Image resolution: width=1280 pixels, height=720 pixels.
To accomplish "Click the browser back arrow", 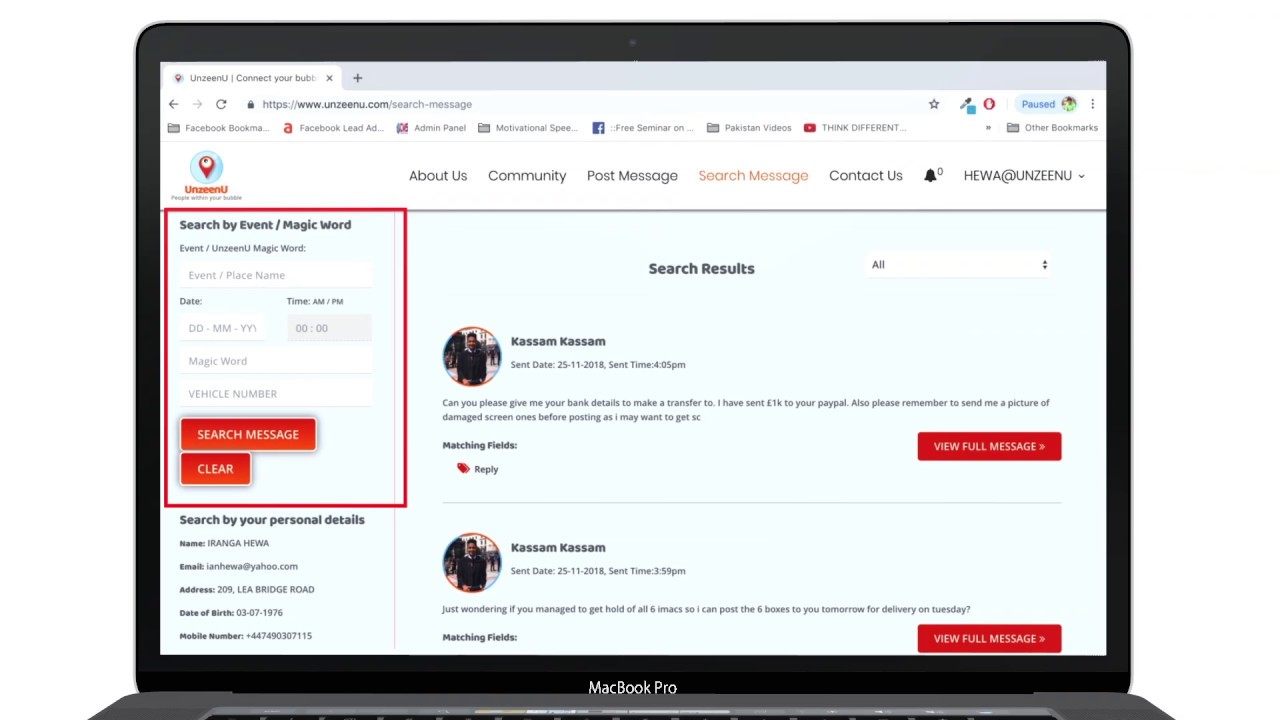I will 173,104.
